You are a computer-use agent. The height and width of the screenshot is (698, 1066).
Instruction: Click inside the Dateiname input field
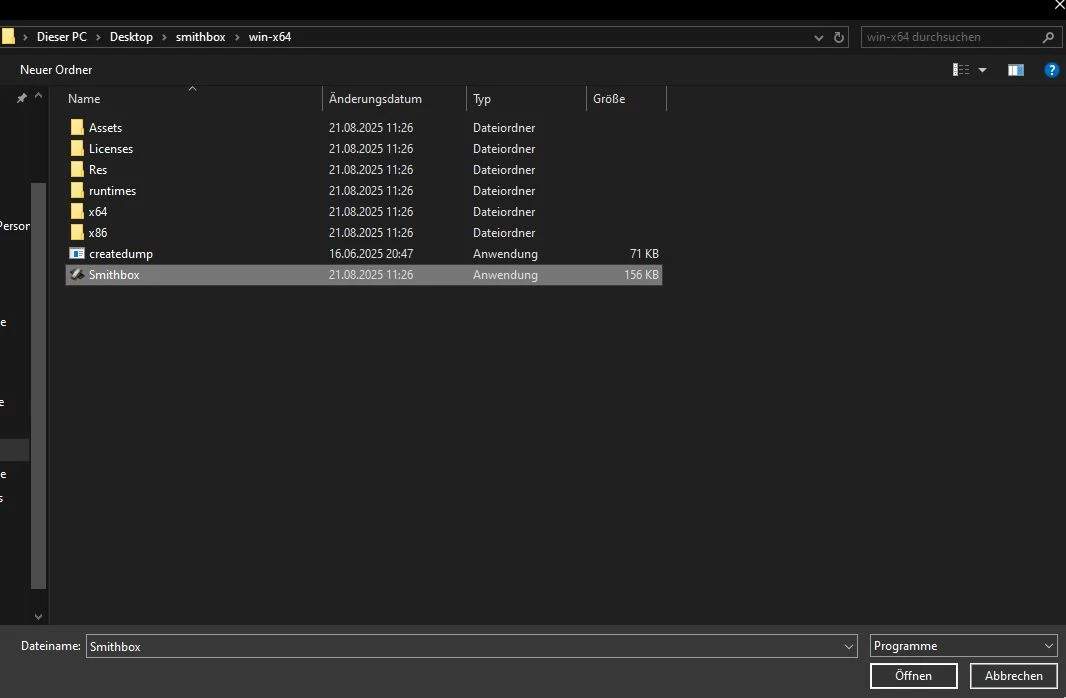400,646
